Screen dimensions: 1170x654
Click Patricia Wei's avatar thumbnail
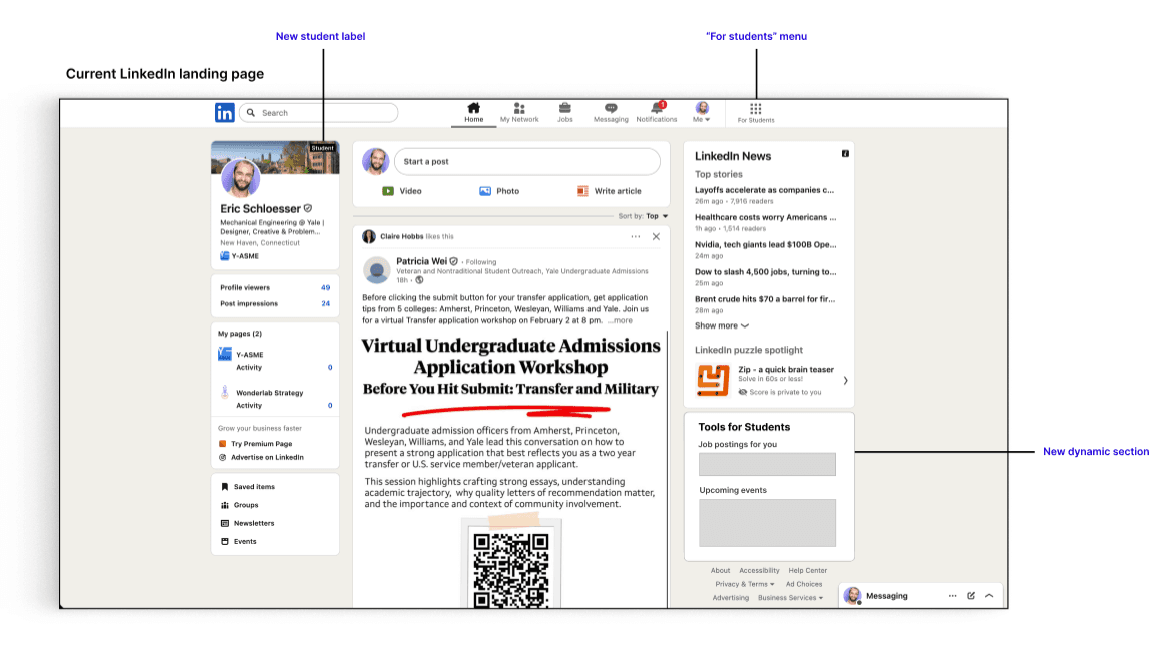pyautogui.click(x=377, y=270)
